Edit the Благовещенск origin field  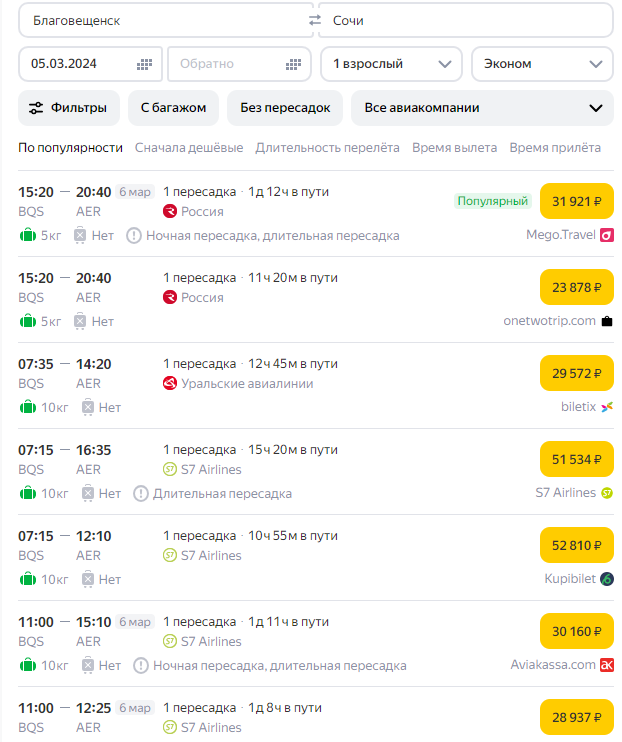160,21
